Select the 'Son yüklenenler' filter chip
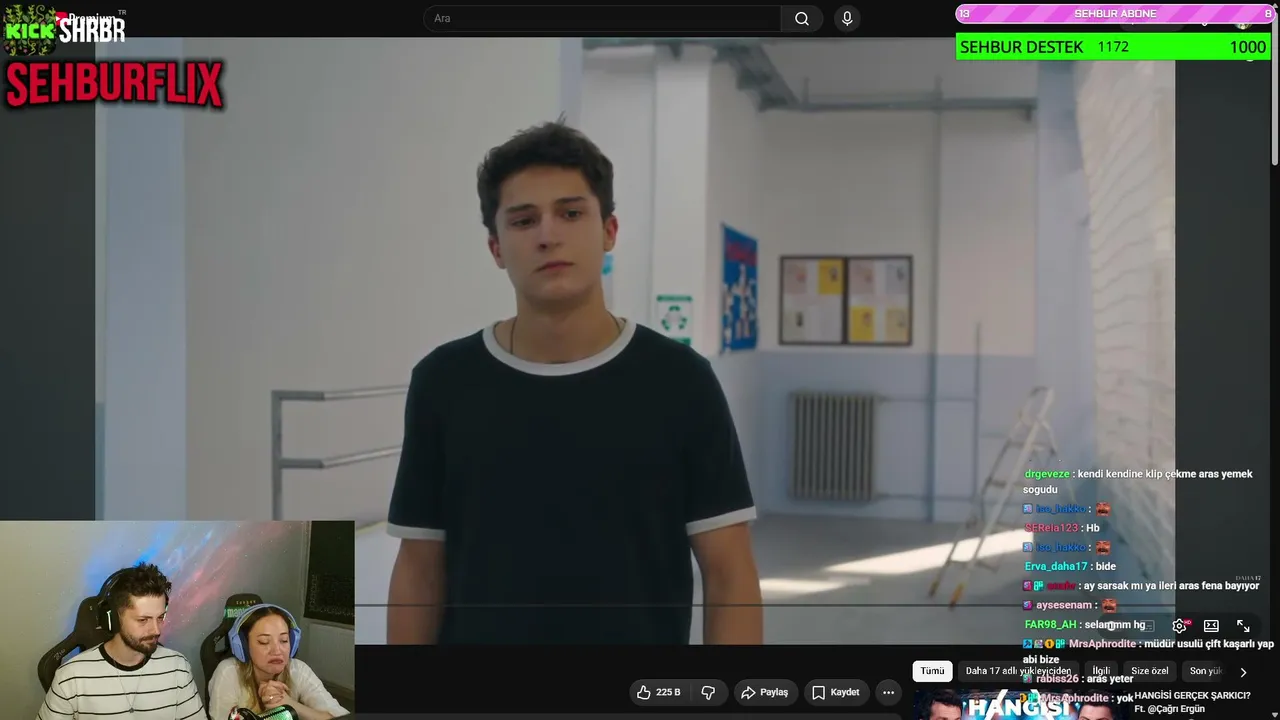 coord(1206,671)
